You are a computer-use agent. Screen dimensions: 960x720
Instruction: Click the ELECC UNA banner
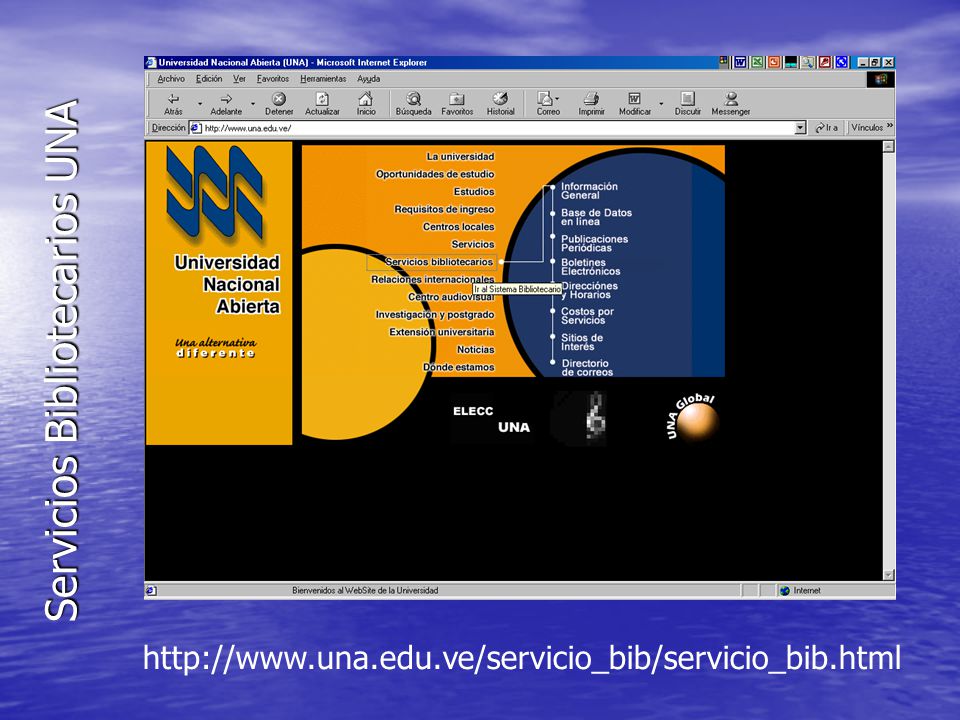[492, 419]
